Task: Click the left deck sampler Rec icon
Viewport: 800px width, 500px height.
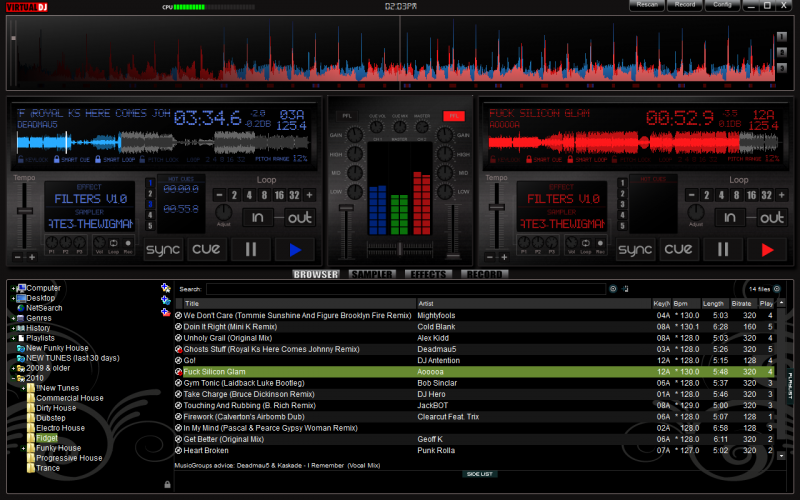Action: tap(128, 243)
